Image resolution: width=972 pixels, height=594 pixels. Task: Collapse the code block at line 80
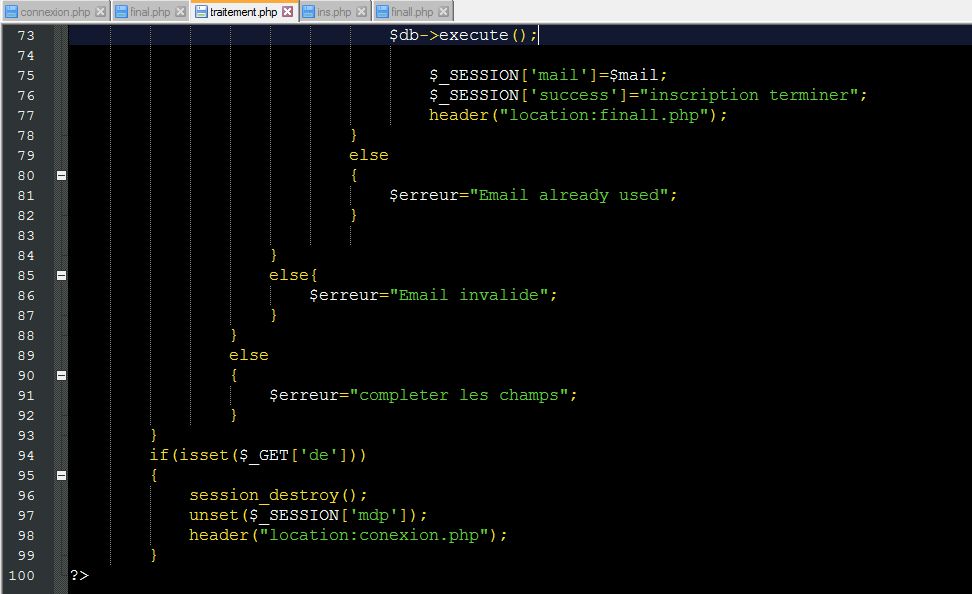click(x=61, y=175)
